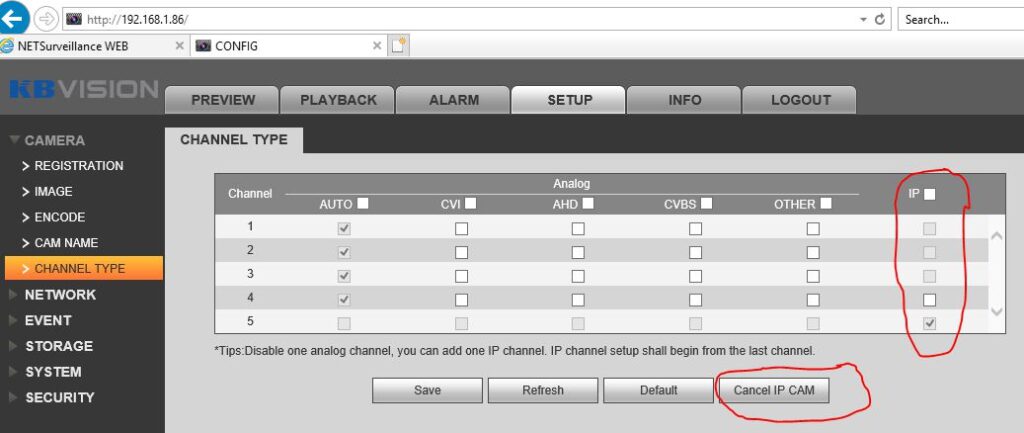Close the NETSurveillance WEB tab
This screenshot has width=1024, height=433.
[179, 46]
